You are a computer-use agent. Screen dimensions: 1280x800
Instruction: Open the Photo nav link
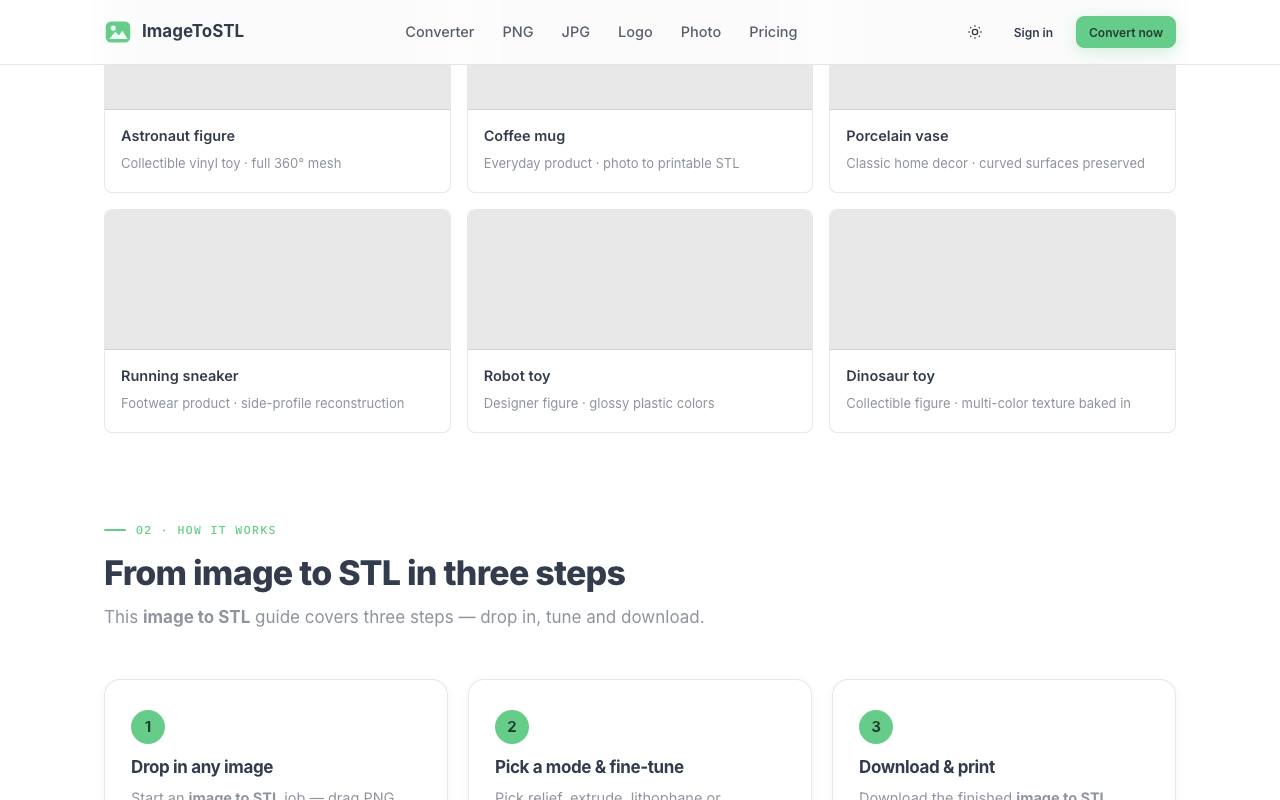click(x=701, y=32)
